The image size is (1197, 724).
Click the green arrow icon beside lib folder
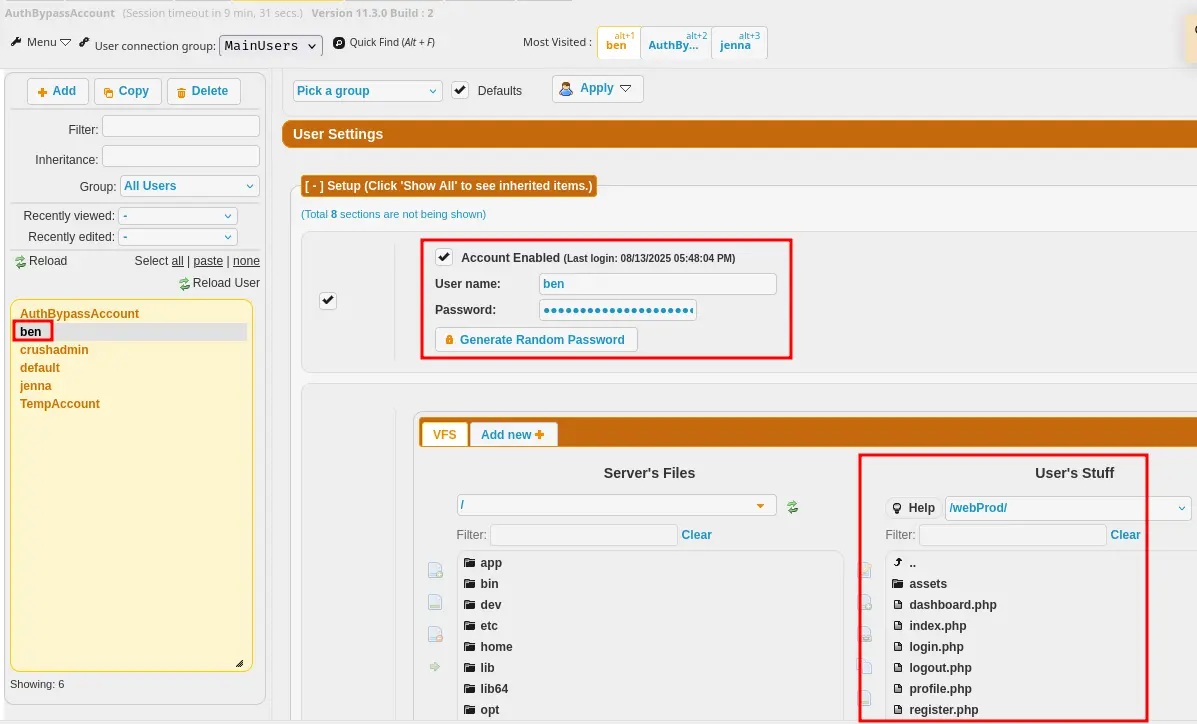click(x=435, y=667)
